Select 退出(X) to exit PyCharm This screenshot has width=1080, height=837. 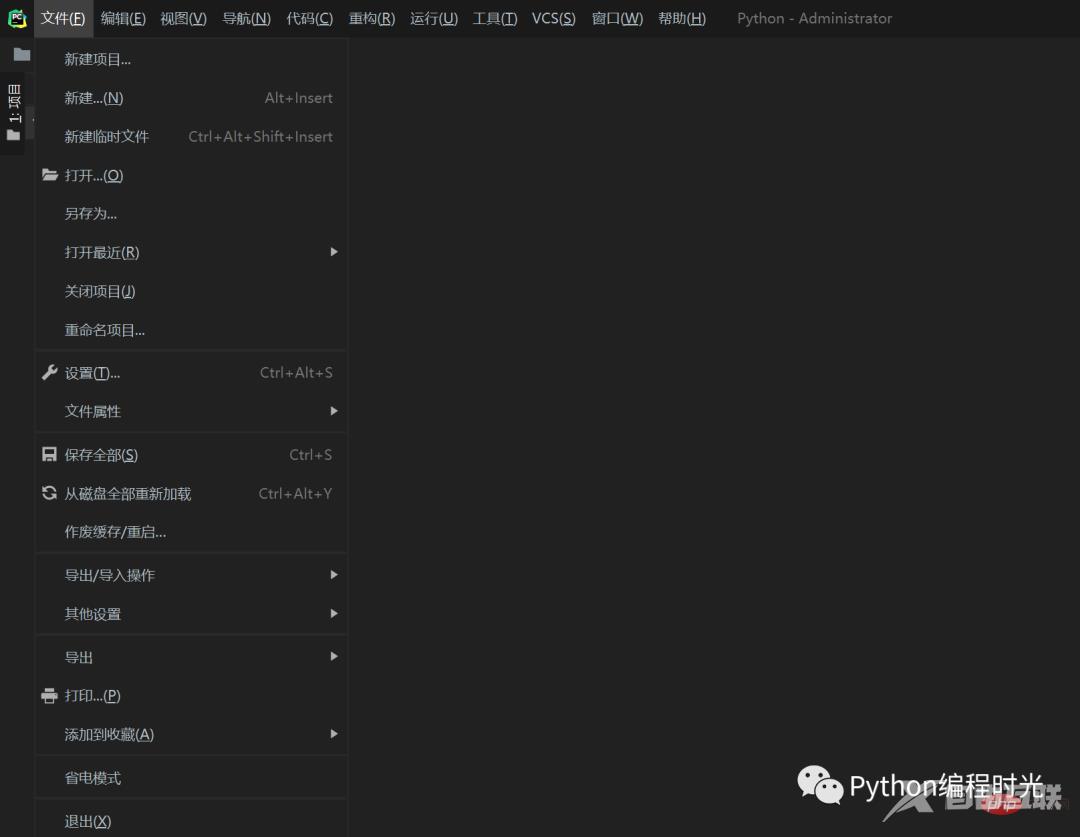pyautogui.click(x=88, y=820)
